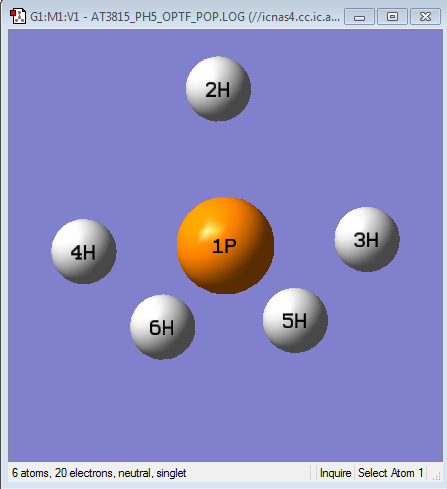Viewport: 447px width, 489px height.
Task: Minimize the molecule view window
Action: (359, 17)
